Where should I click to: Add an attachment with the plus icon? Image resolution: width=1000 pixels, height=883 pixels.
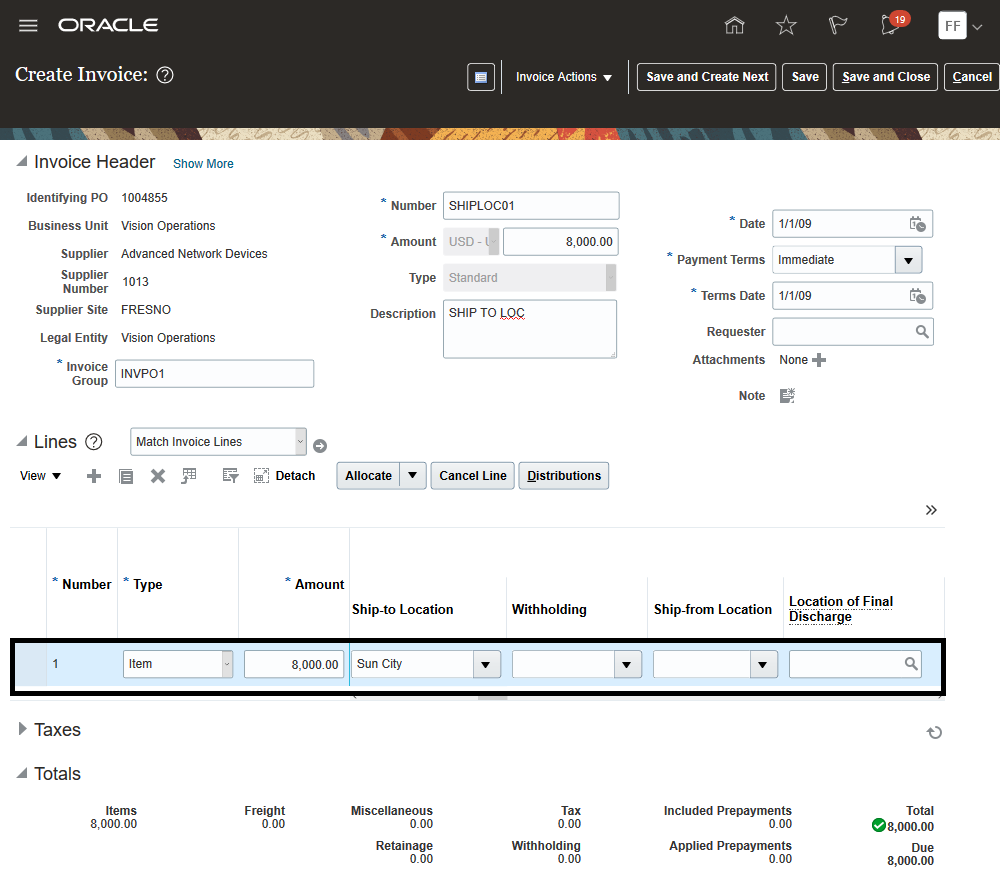click(819, 360)
